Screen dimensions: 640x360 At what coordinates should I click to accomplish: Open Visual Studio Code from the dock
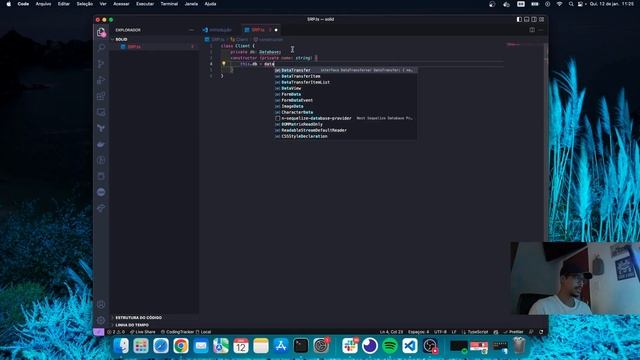pos(410,346)
